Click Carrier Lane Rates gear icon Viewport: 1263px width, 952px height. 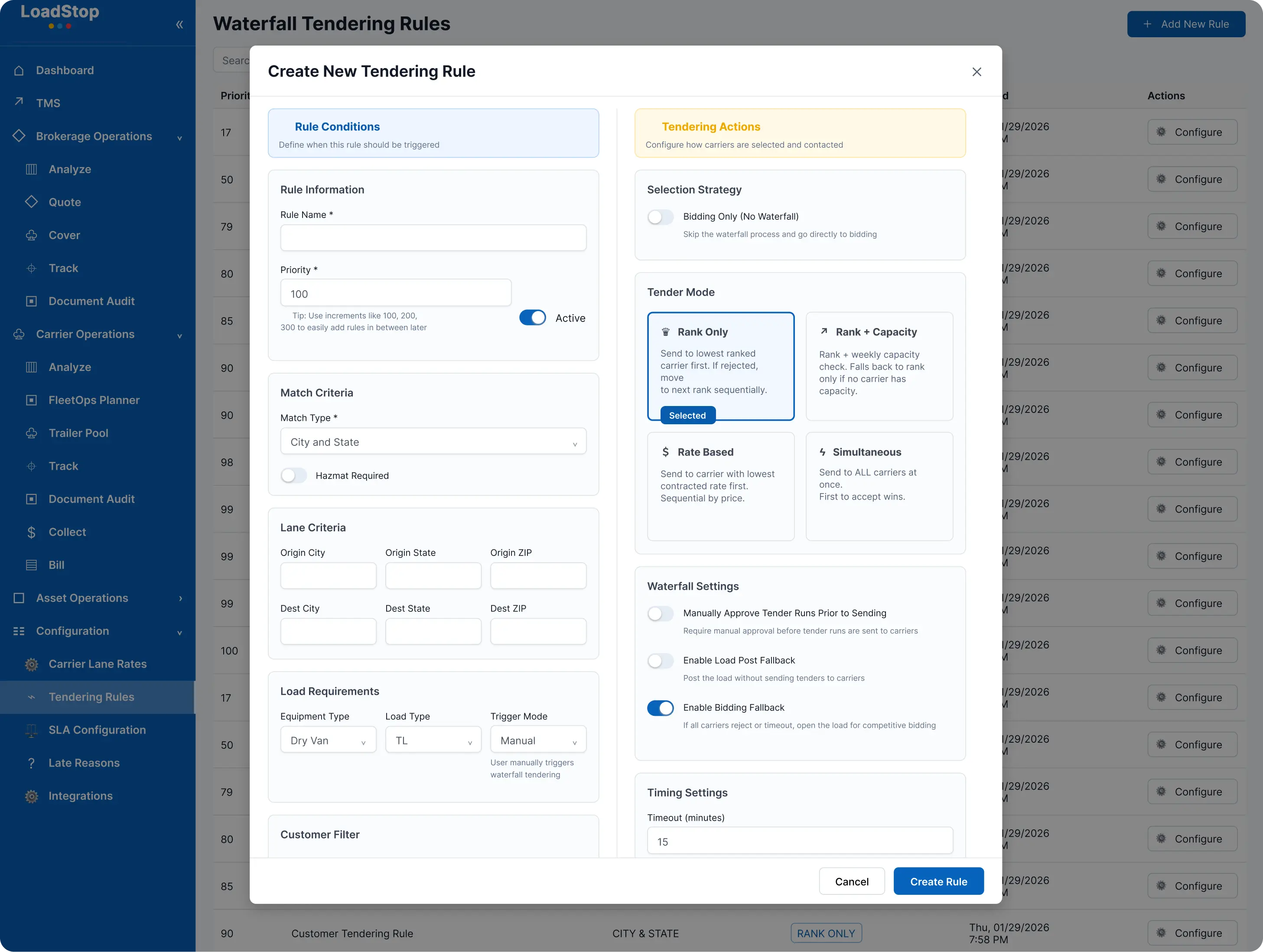31,664
